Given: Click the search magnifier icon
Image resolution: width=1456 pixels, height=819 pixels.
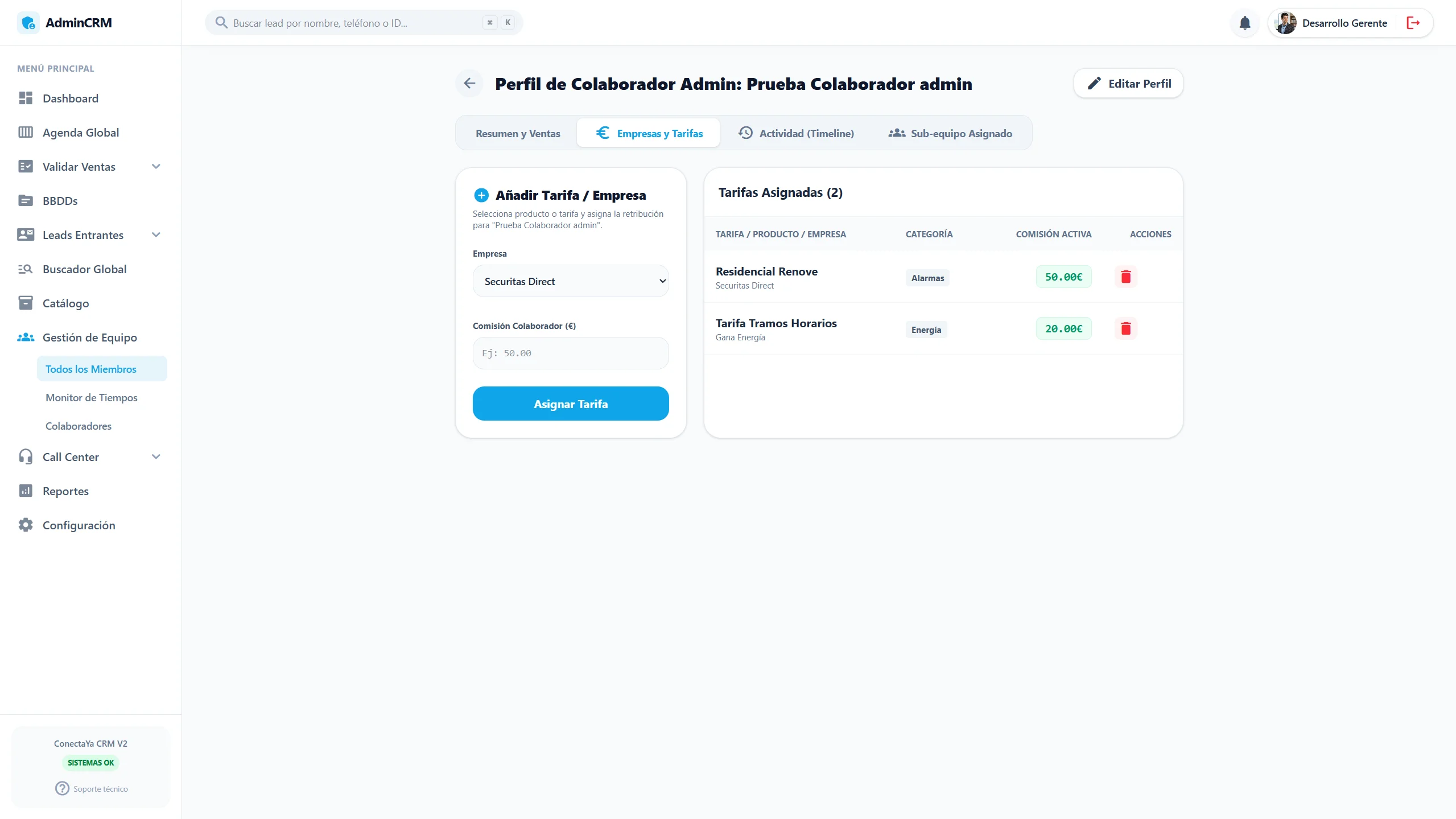Looking at the screenshot, I should [221, 23].
